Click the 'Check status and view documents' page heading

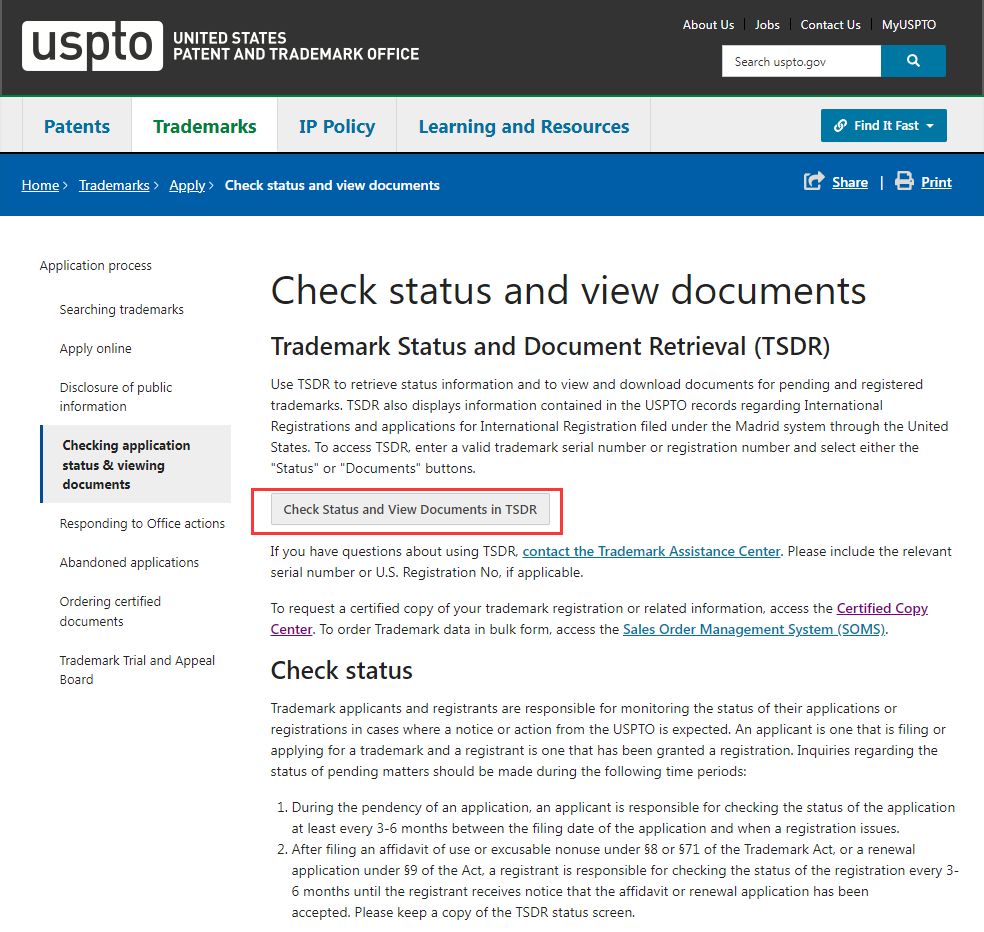coord(569,290)
